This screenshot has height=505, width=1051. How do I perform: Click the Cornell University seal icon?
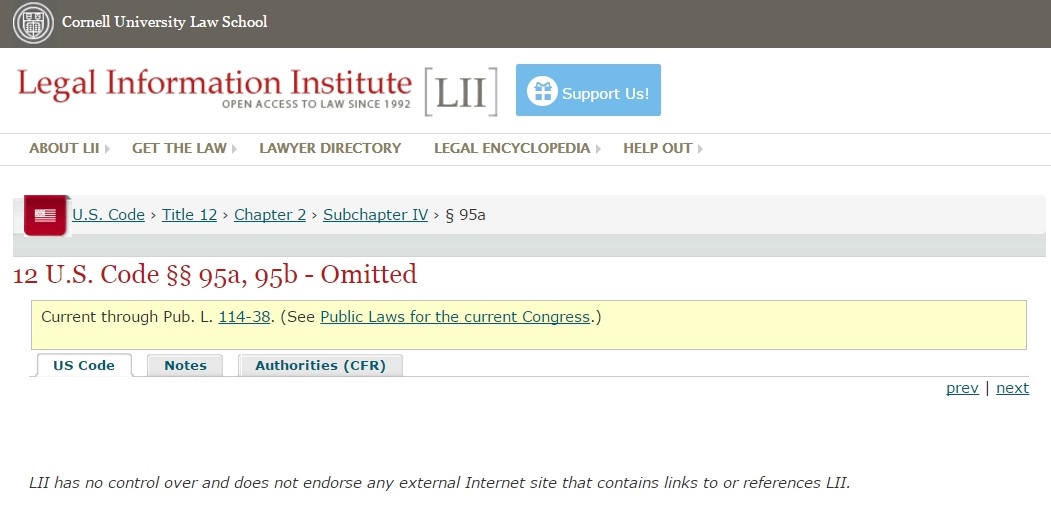[33, 23]
